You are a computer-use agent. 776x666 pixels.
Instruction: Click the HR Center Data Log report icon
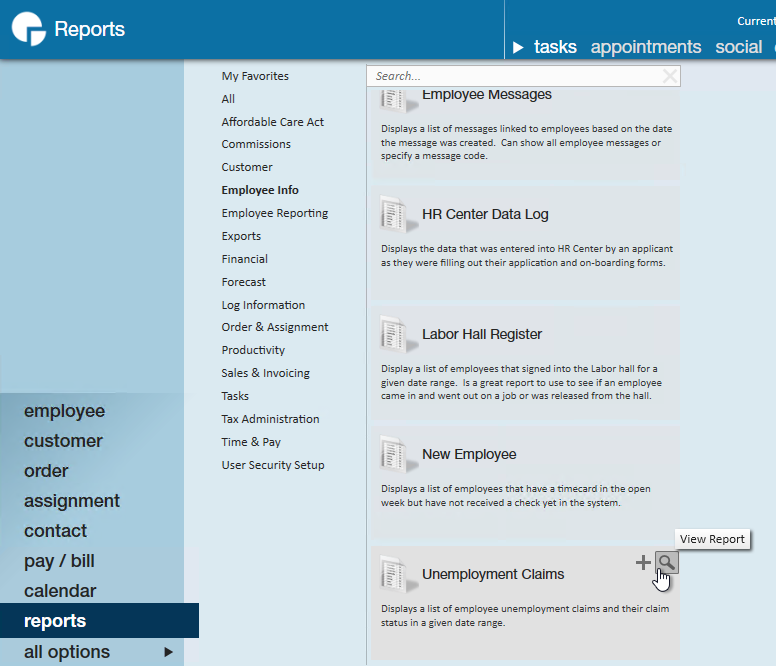click(x=398, y=215)
